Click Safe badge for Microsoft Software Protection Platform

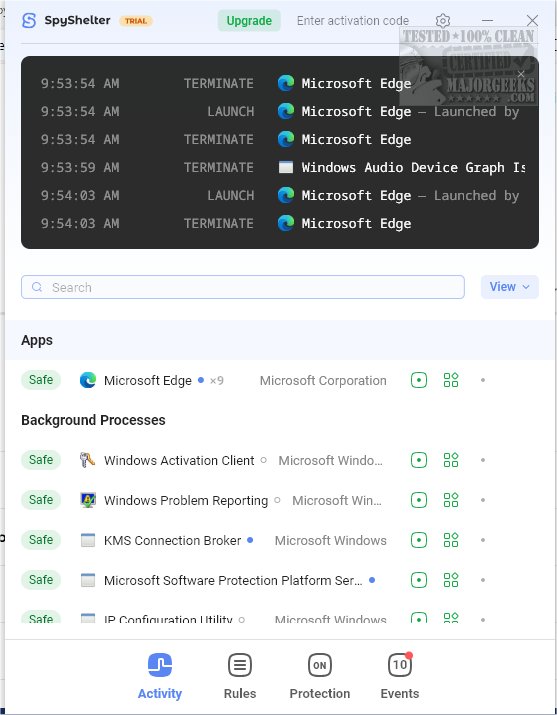coord(41,580)
